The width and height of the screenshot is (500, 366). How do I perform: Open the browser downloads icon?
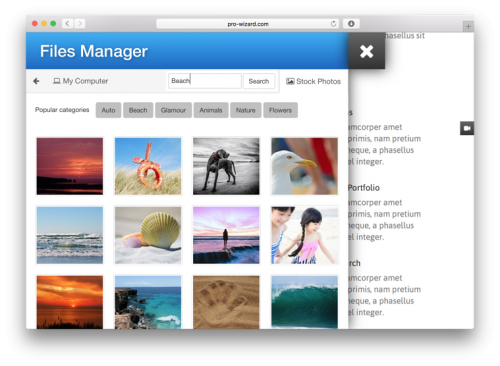click(x=351, y=24)
